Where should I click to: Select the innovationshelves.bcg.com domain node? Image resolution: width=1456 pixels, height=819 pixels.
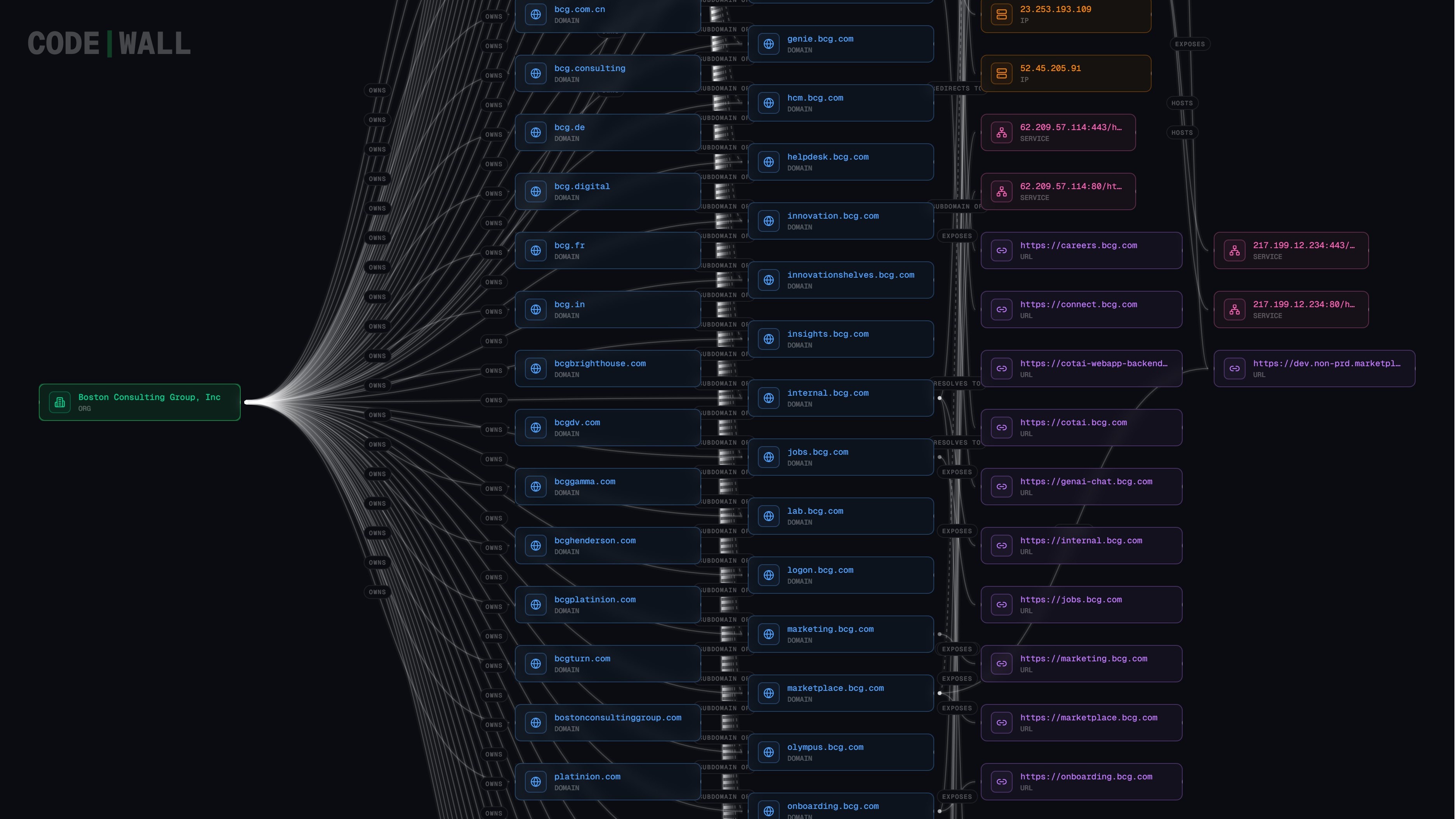841,280
